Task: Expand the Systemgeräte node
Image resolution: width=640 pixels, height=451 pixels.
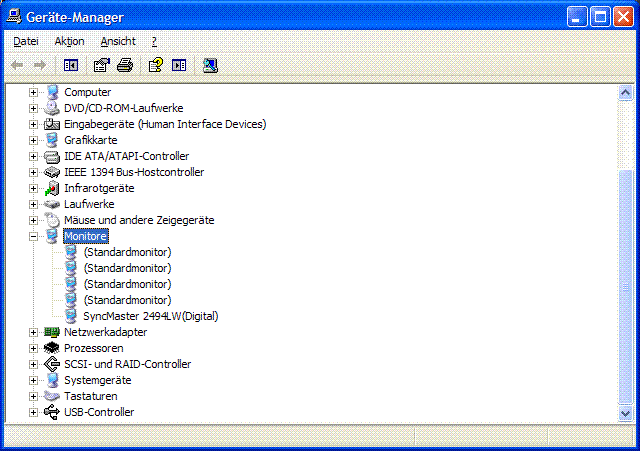Action: (x=34, y=380)
